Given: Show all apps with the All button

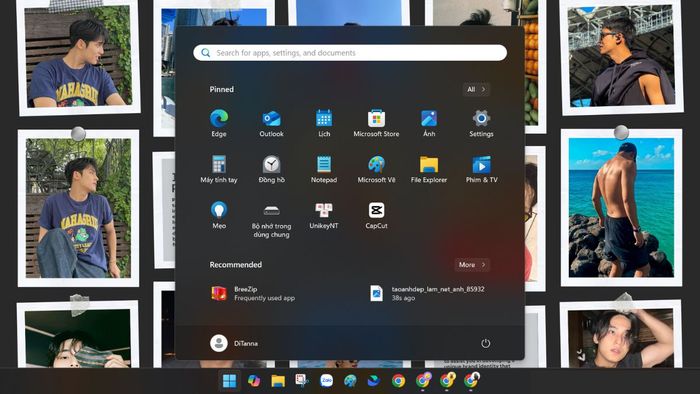Looking at the screenshot, I should click(x=476, y=89).
